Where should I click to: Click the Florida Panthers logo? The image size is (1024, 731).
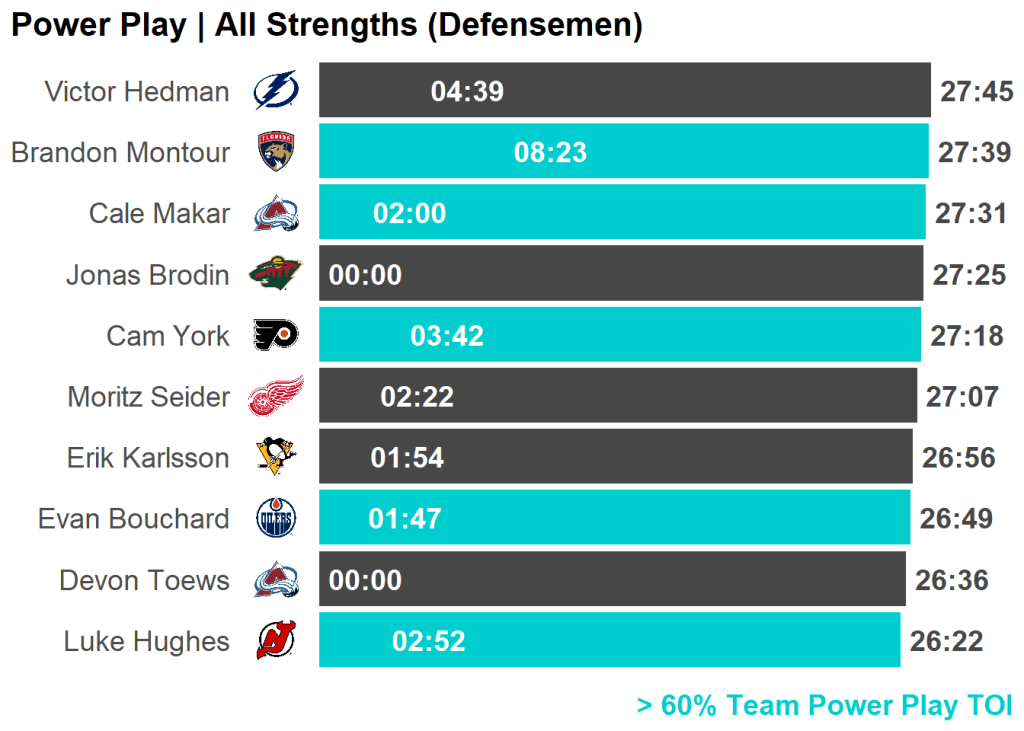[276, 152]
